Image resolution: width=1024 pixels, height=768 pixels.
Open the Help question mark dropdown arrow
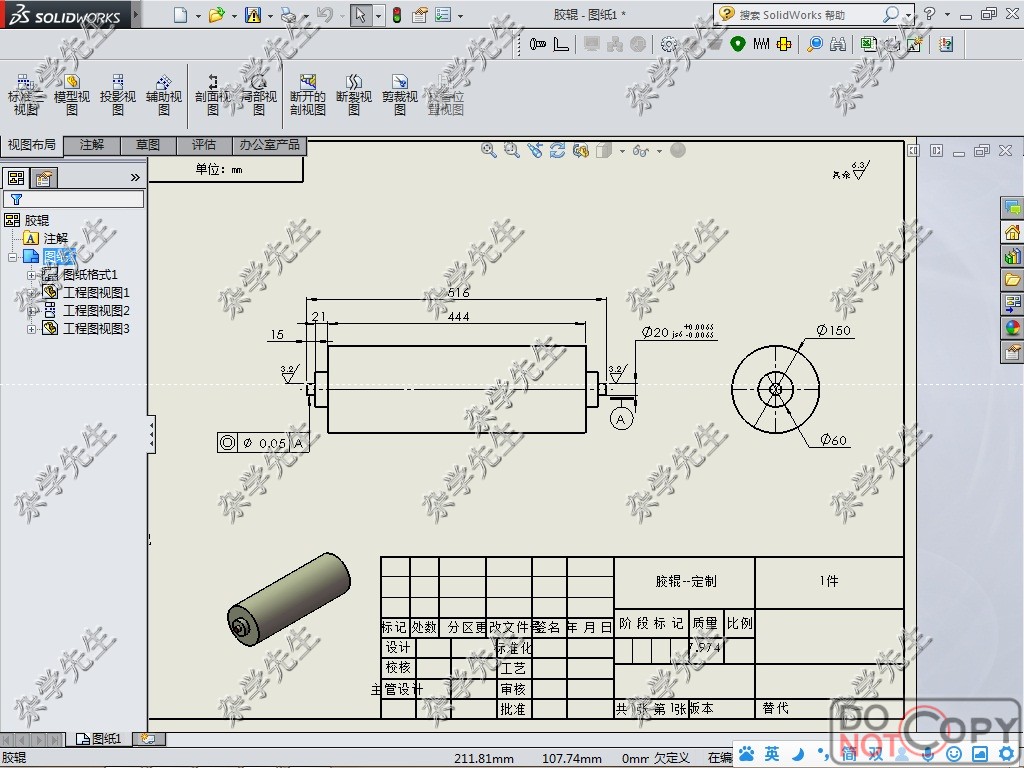947,14
